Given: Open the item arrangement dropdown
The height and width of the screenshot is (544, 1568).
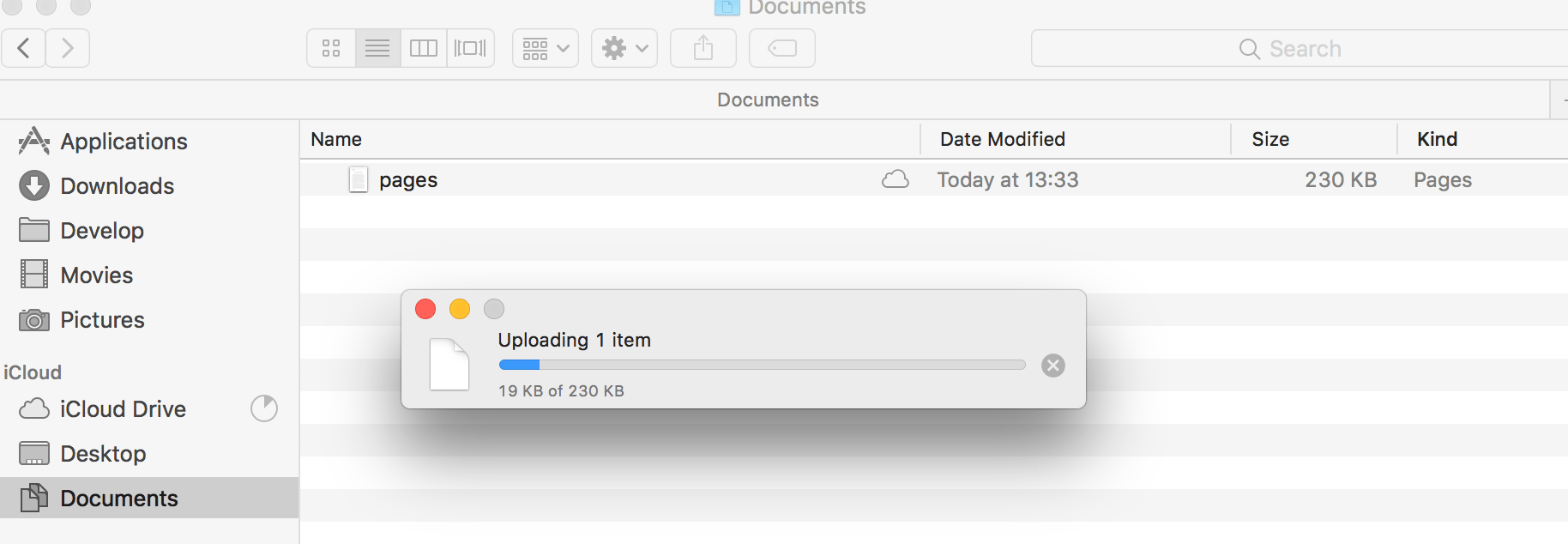Looking at the screenshot, I should click(x=545, y=48).
